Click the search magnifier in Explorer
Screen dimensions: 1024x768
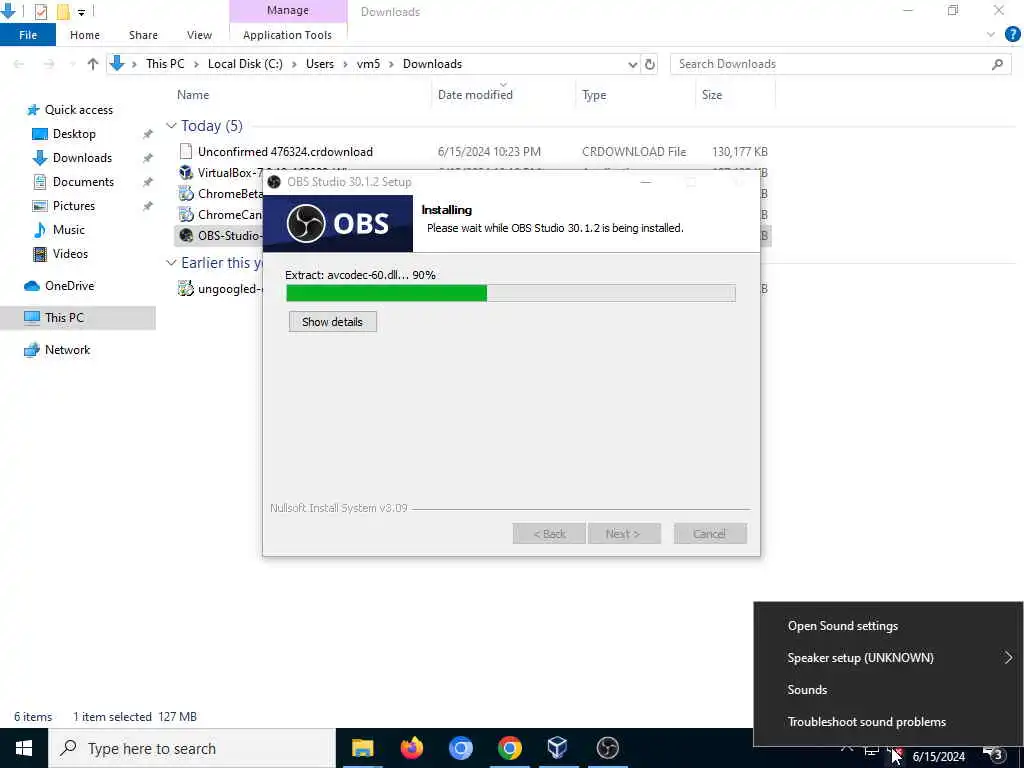tap(997, 64)
